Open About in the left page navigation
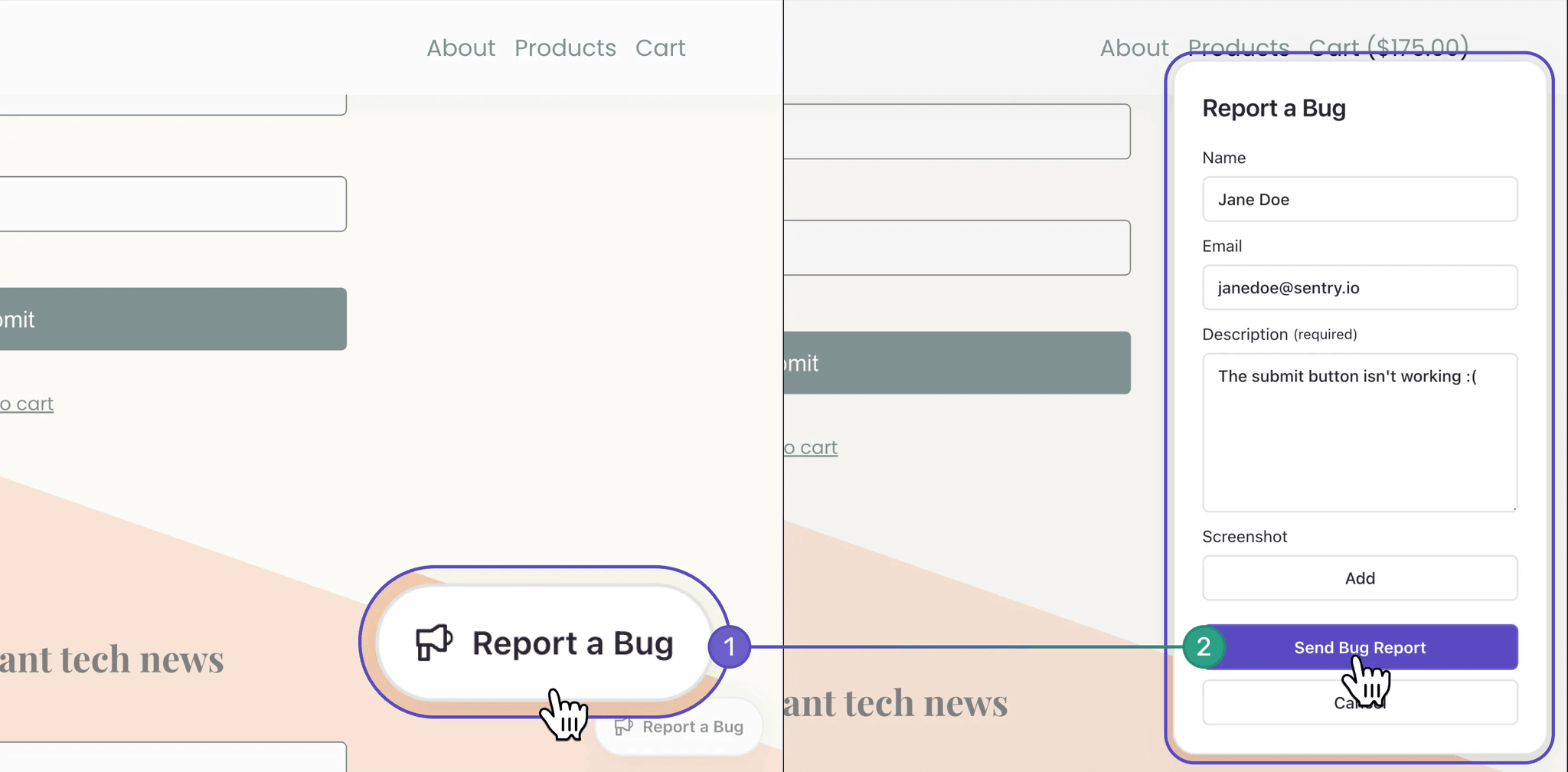The height and width of the screenshot is (772, 1568). pos(461,48)
